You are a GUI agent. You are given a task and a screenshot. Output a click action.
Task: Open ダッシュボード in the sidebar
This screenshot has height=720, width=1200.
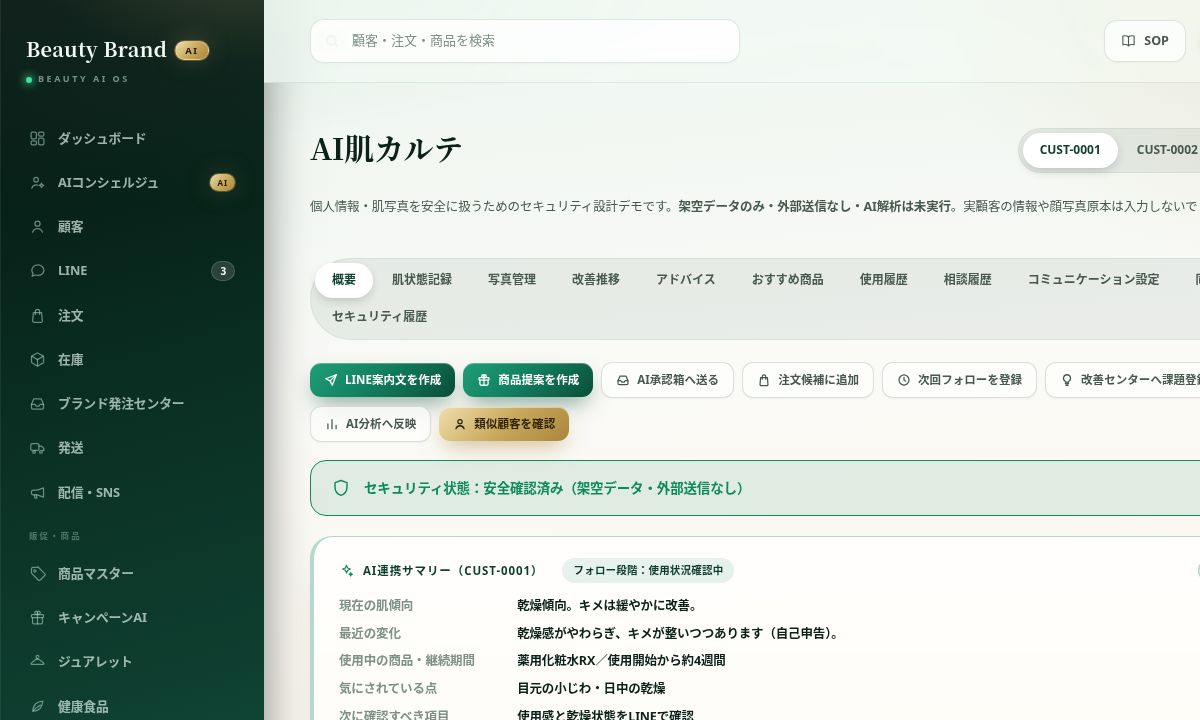click(132, 139)
